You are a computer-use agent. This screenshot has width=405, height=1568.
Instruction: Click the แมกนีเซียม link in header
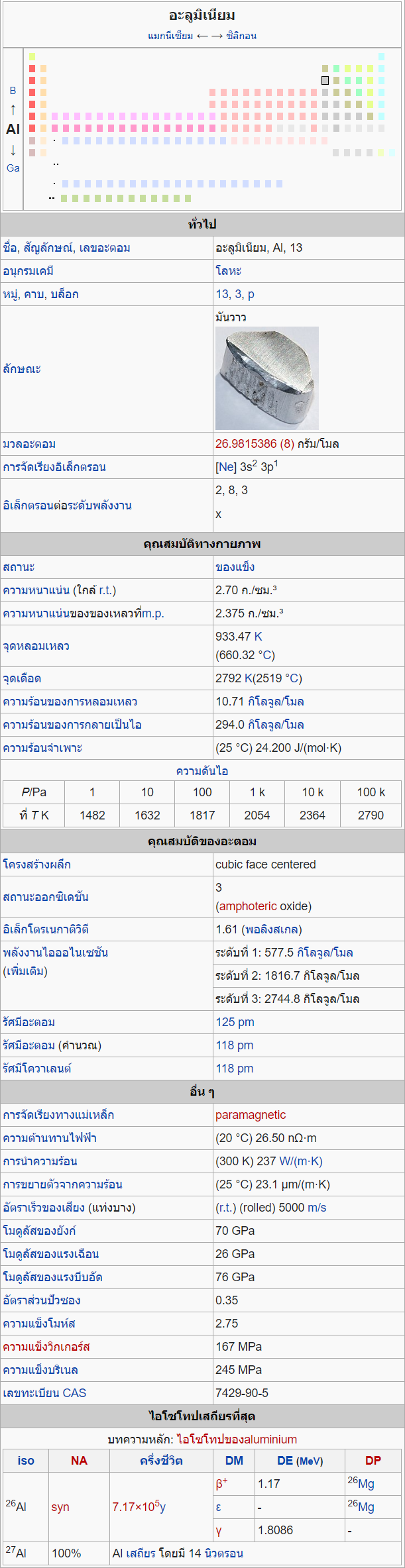170,36
